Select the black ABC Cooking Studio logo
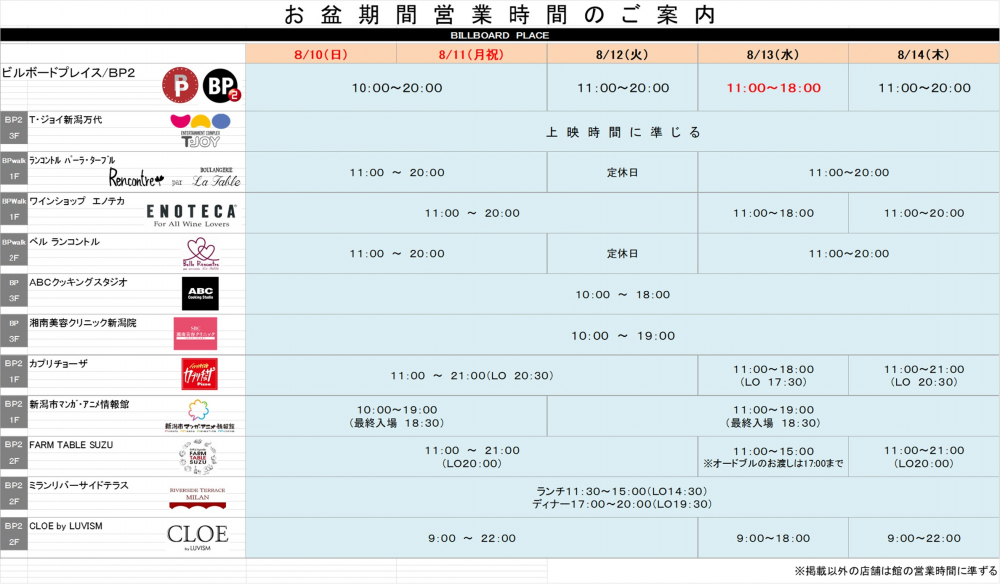Viewport: 1000px width, 584px height. (x=200, y=293)
